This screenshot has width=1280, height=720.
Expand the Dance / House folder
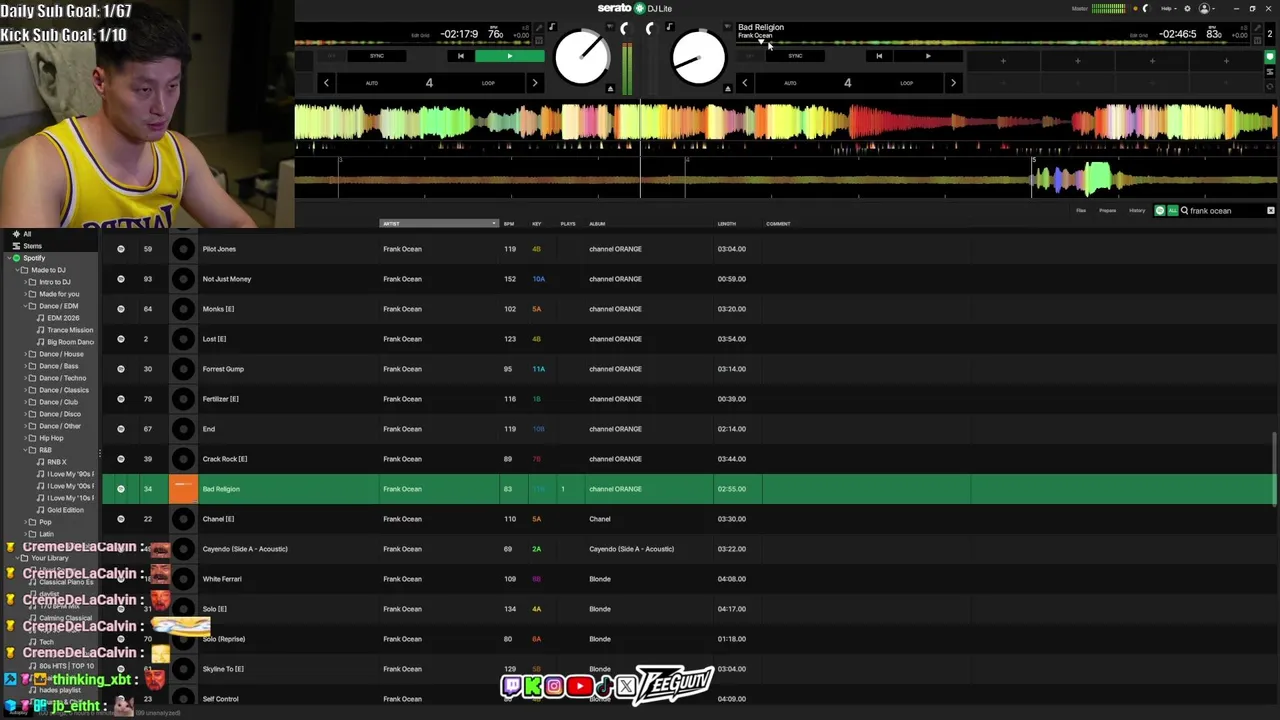tap(26, 354)
